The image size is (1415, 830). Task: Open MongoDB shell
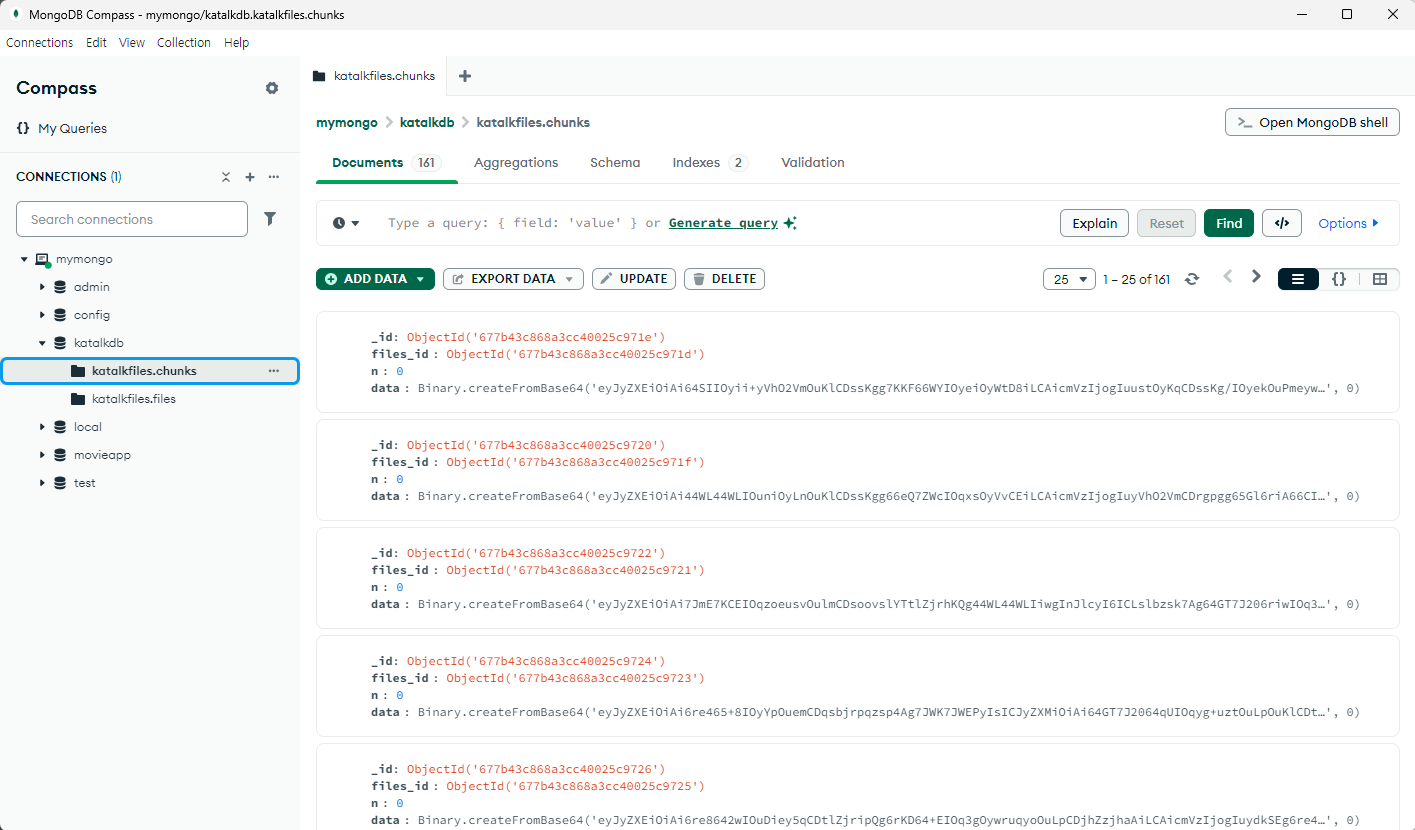(x=1312, y=122)
